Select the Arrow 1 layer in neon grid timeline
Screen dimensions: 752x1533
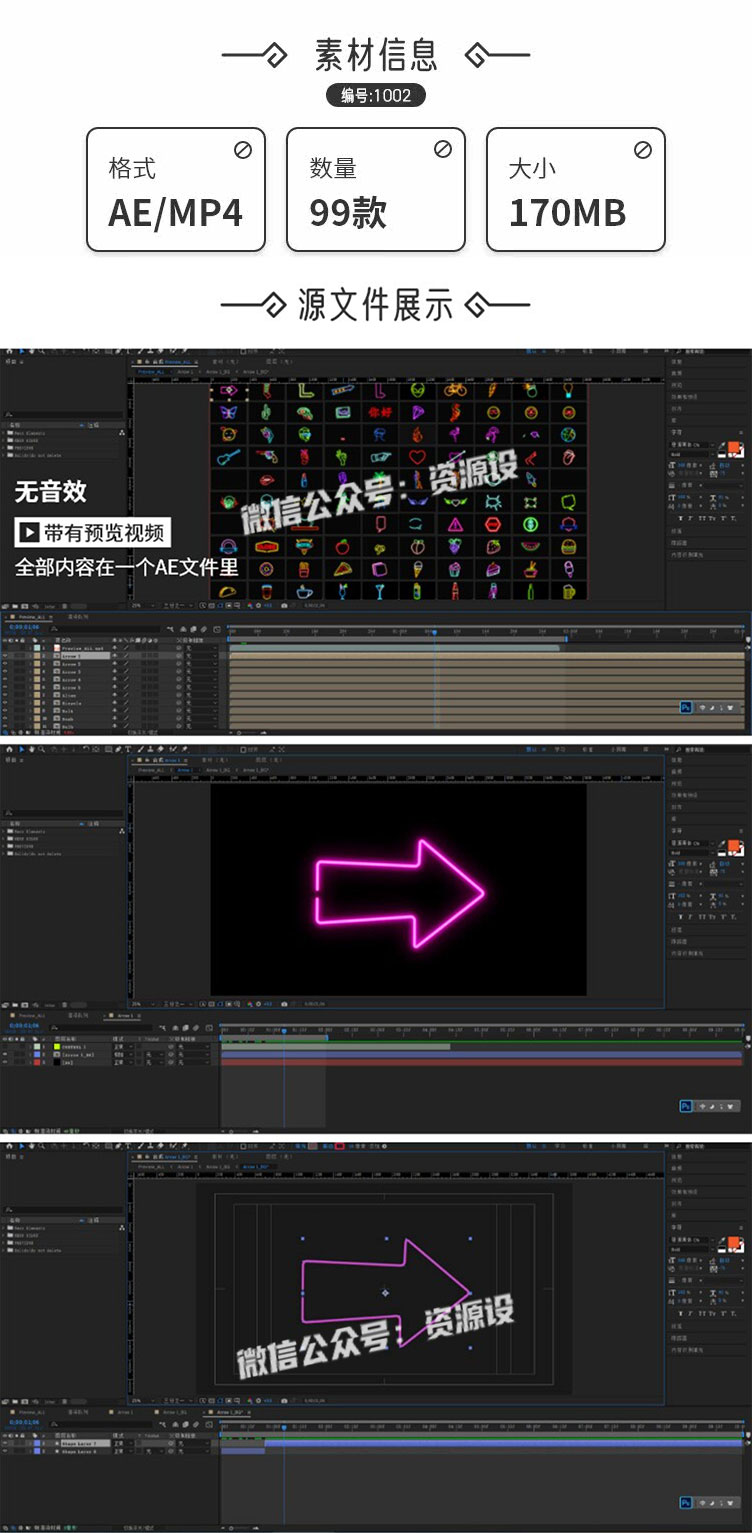(x=72, y=656)
